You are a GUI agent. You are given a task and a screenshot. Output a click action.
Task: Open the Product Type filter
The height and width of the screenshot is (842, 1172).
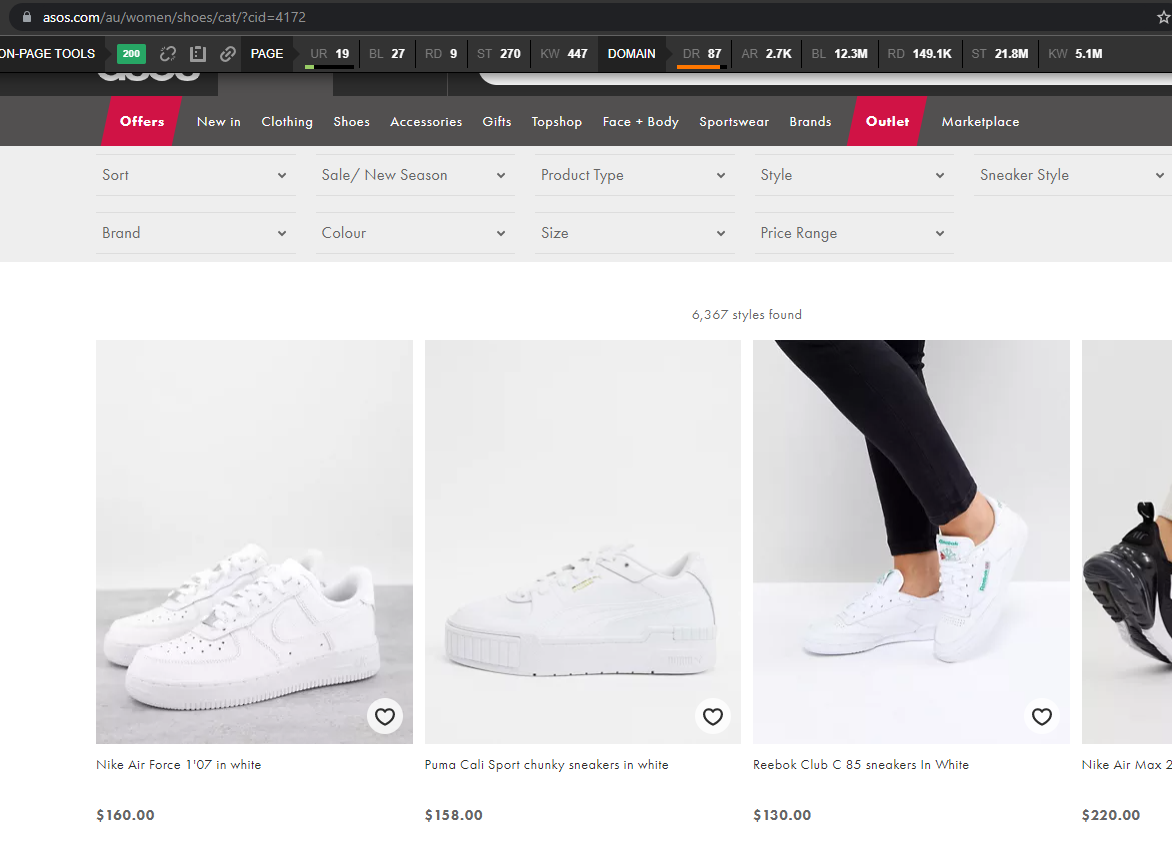tap(635, 175)
